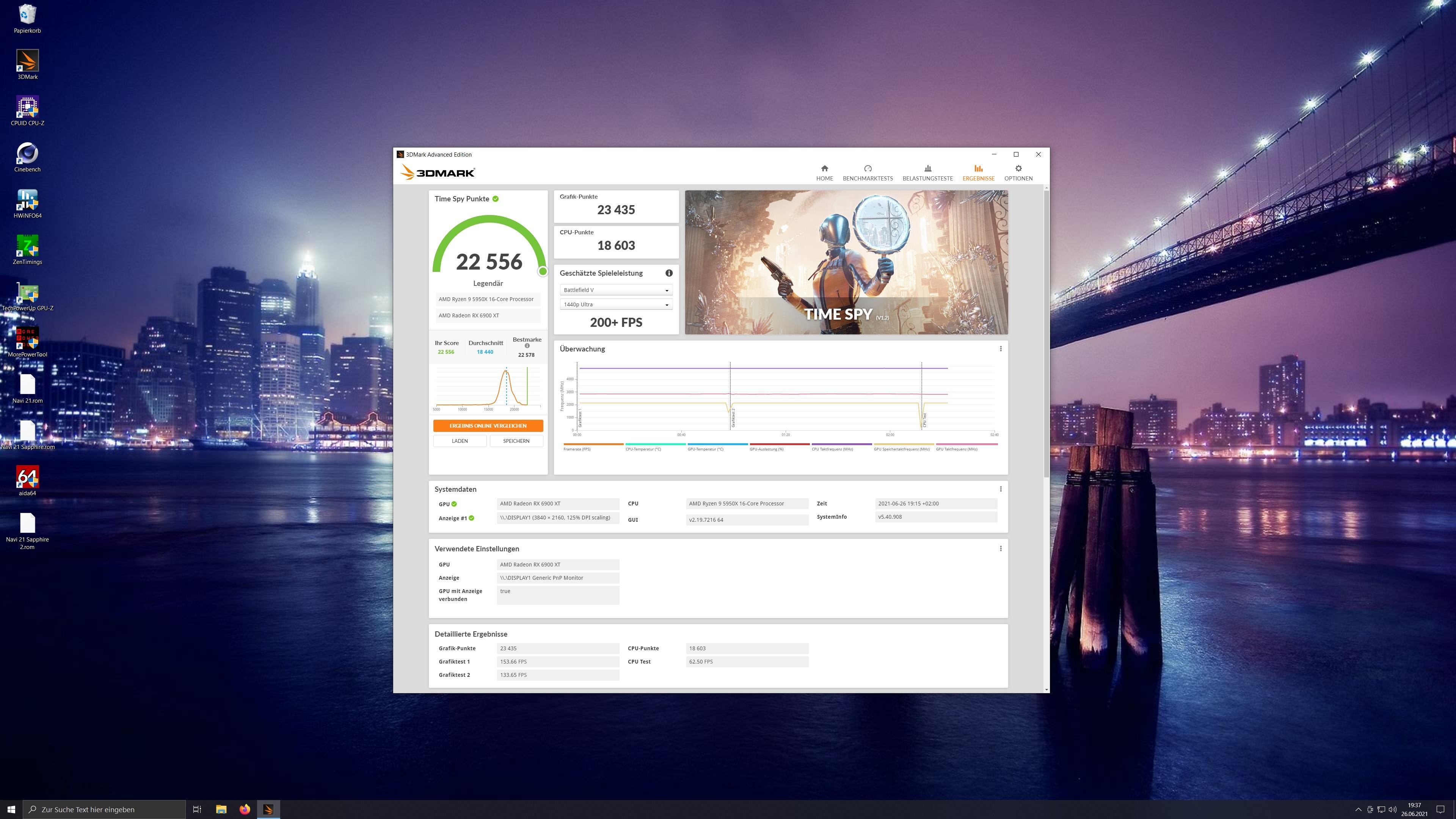
Task: Click the 3DMark window vertical scrollbar
Action: pyautogui.click(x=1046, y=334)
